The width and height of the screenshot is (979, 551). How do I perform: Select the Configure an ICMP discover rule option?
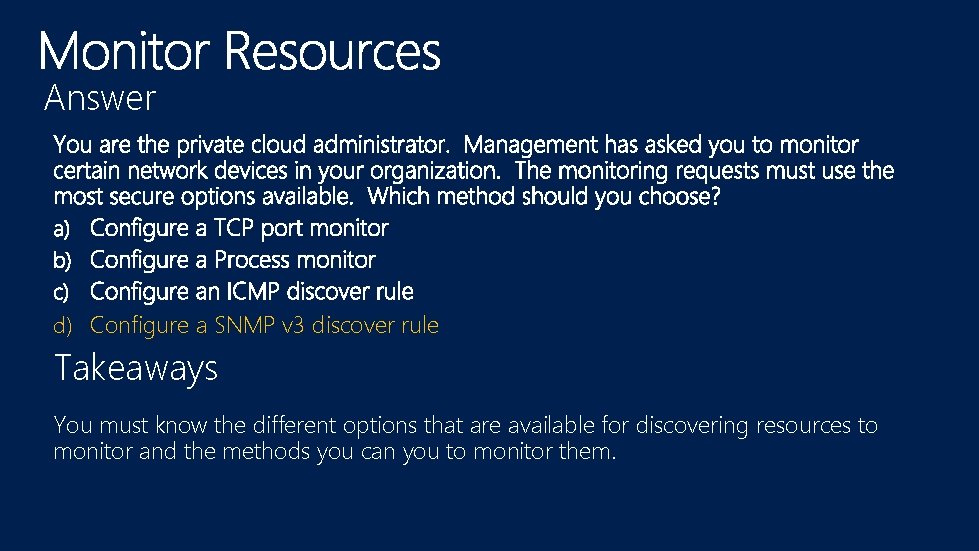coord(252,291)
